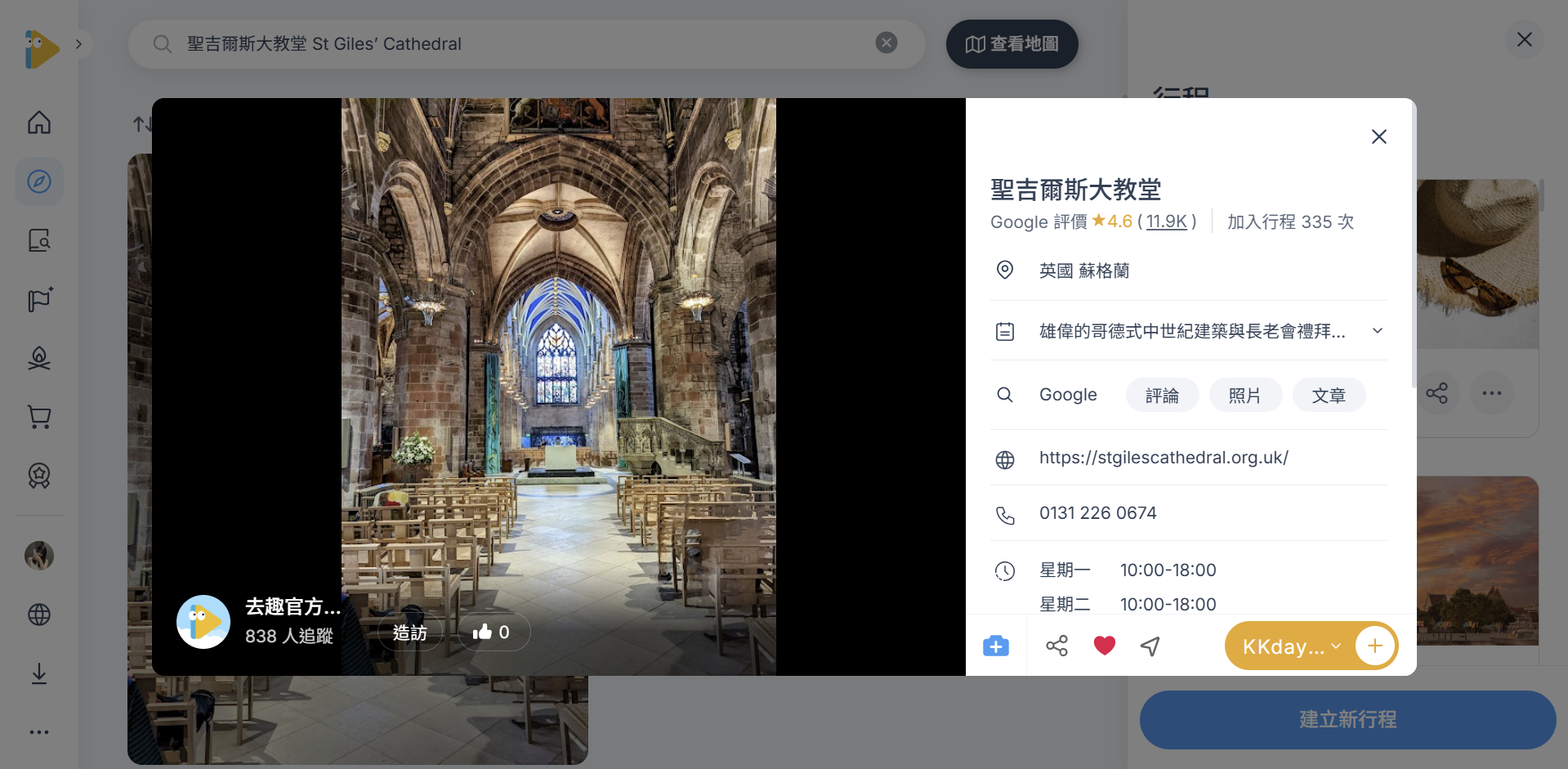Click the clock icon beside opening hours

(1005, 571)
